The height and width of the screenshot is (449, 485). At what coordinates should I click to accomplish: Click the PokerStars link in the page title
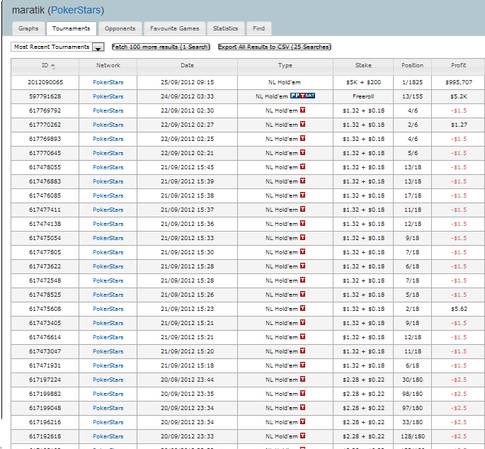tap(76, 10)
